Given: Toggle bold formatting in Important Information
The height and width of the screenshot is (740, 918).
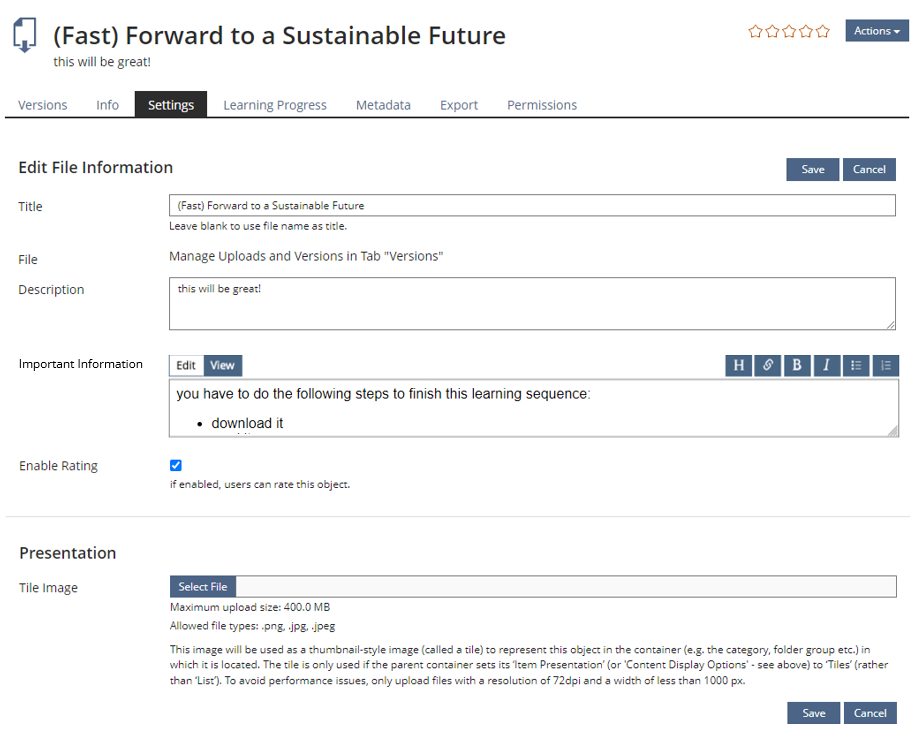Looking at the screenshot, I should [797, 365].
